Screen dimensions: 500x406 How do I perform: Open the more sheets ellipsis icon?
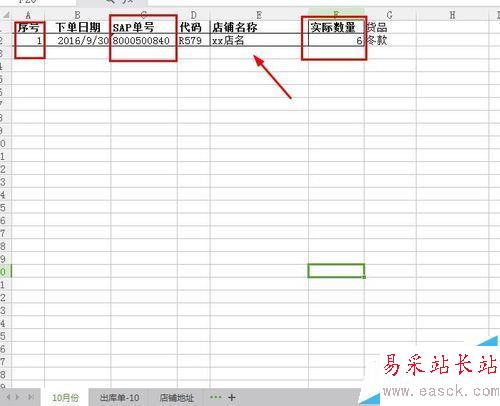[215, 397]
